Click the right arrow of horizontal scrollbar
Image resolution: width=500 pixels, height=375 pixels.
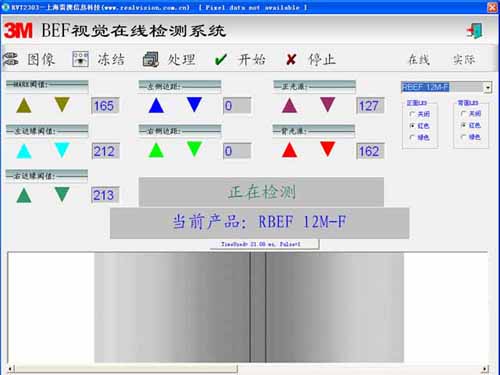click(x=485, y=369)
